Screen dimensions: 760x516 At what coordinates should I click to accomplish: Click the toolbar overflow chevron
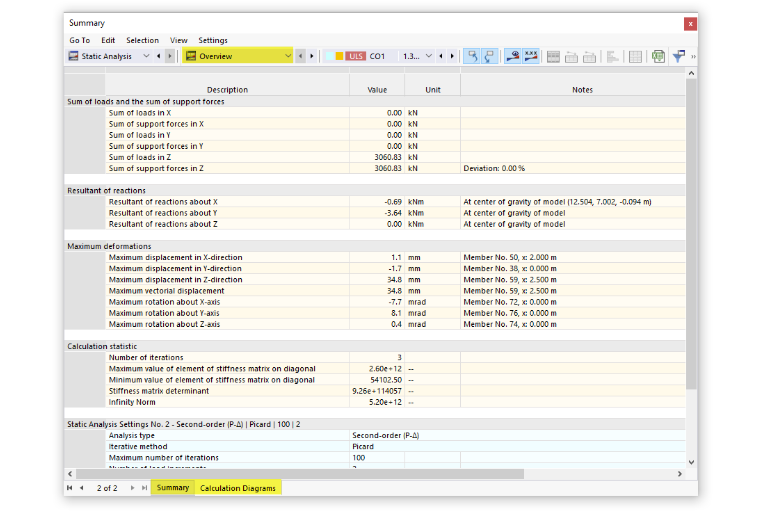(693, 57)
